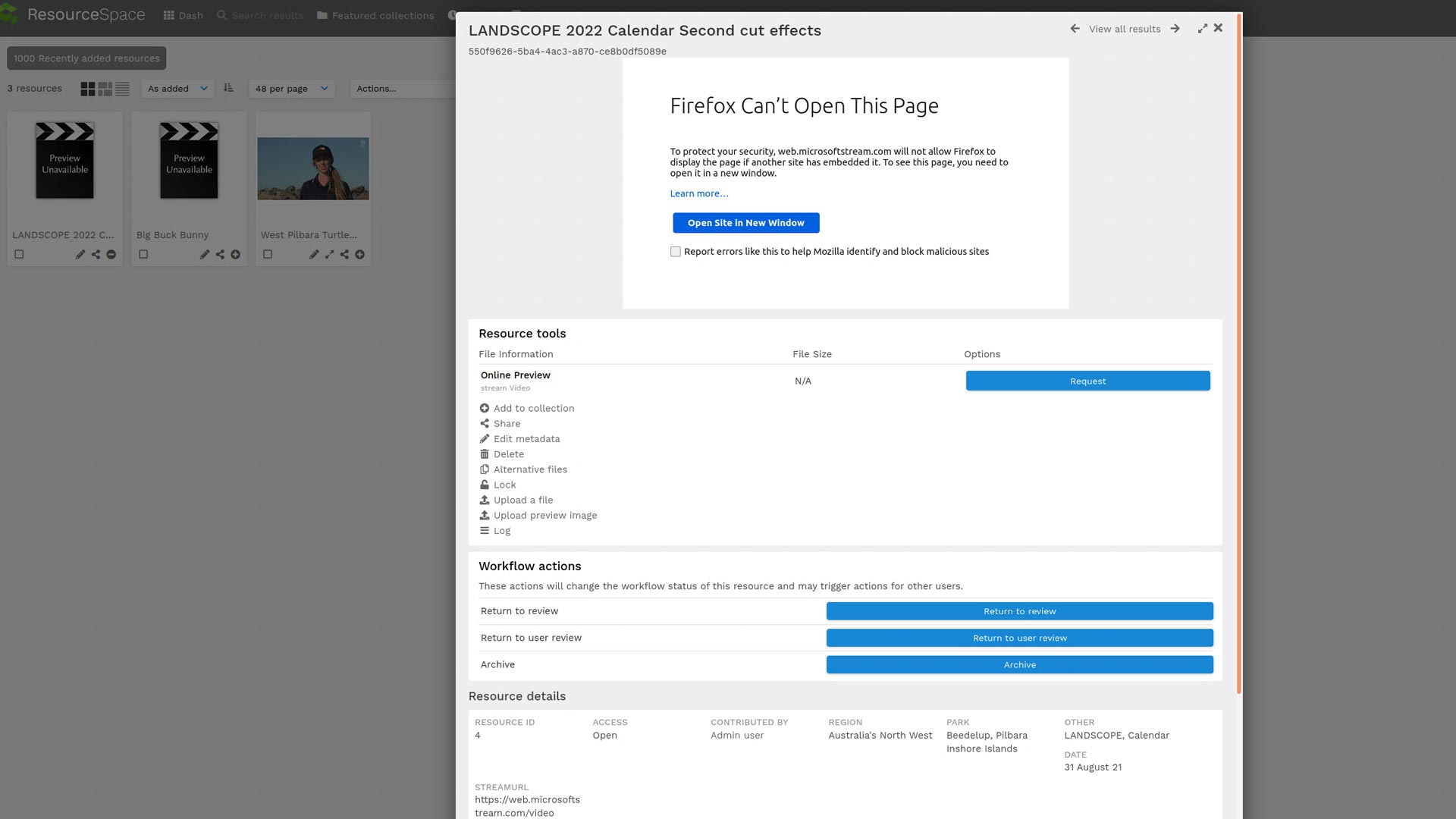Expand resource view to full screen
Viewport: 1456px width, 819px height.
[1202, 29]
